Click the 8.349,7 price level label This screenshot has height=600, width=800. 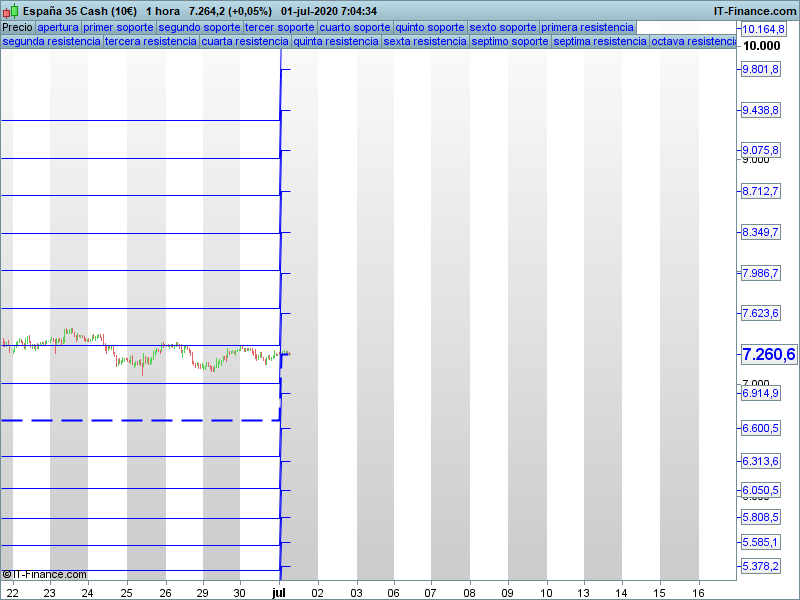click(761, 232)
